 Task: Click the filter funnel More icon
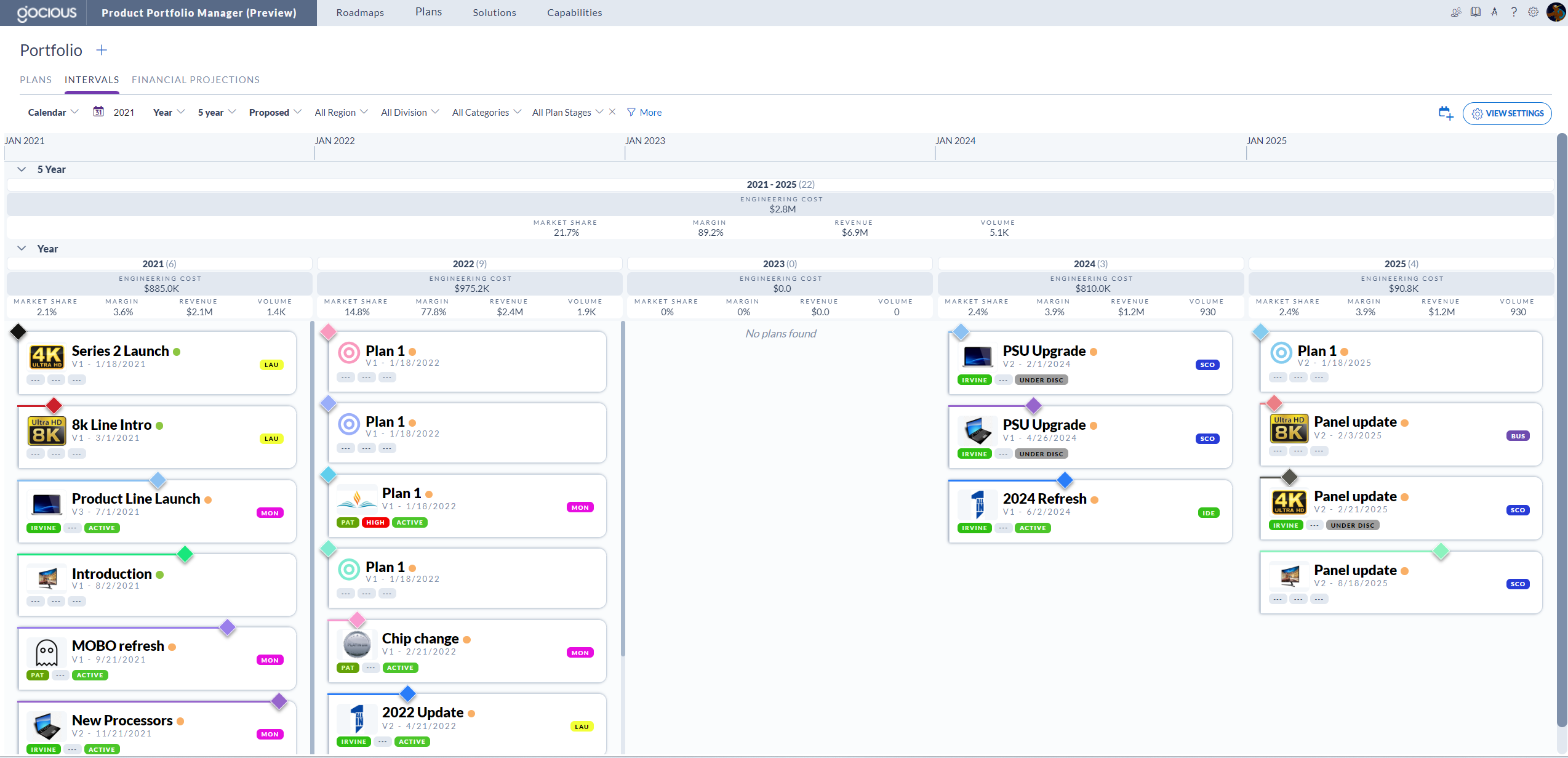pyautogui.click(x=631, y=112)
